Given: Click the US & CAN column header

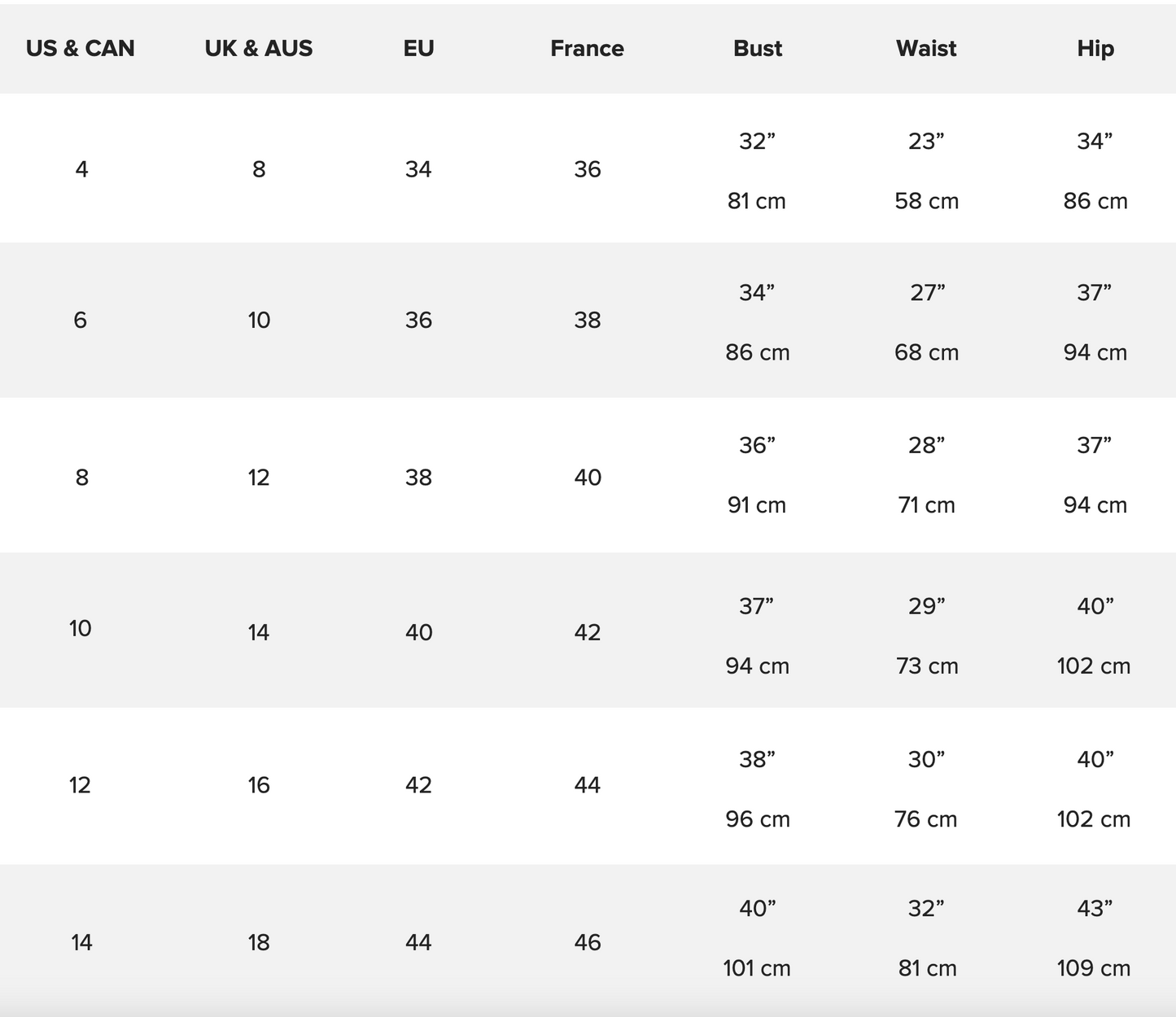Looking at the screenshot, I should (x=81, y=49).
